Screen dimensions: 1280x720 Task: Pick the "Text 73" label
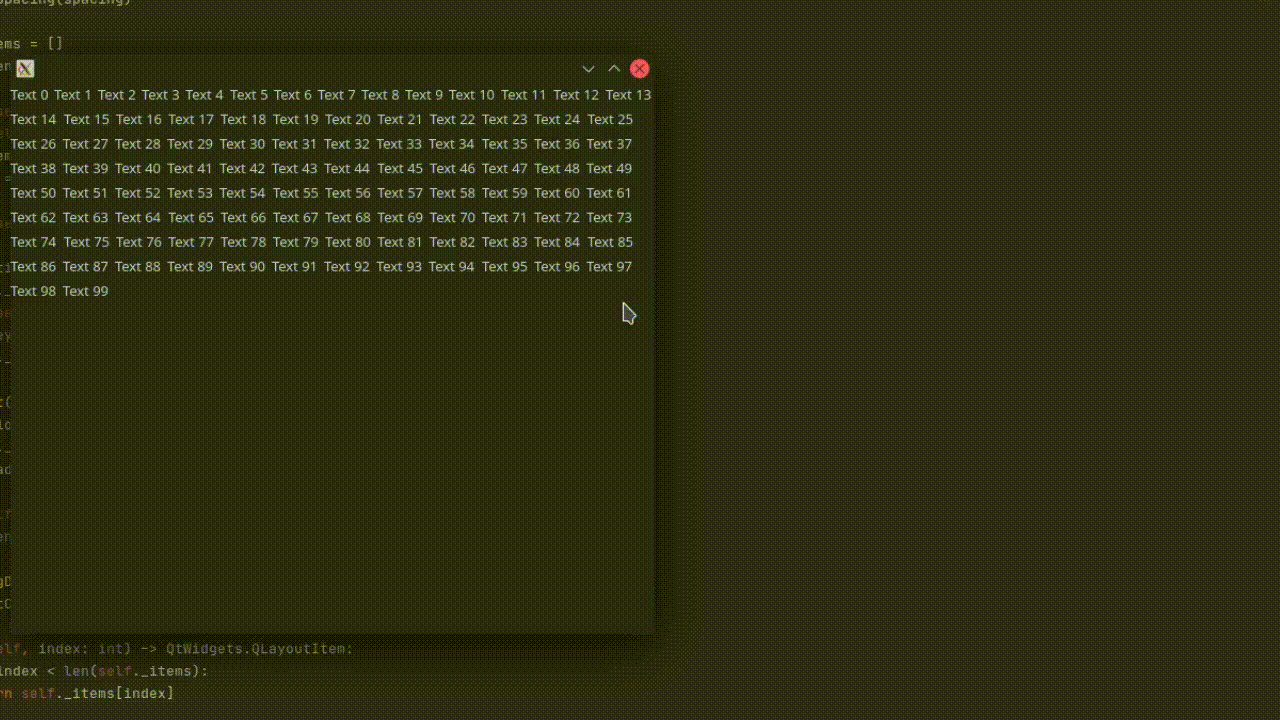click(609, 218)
